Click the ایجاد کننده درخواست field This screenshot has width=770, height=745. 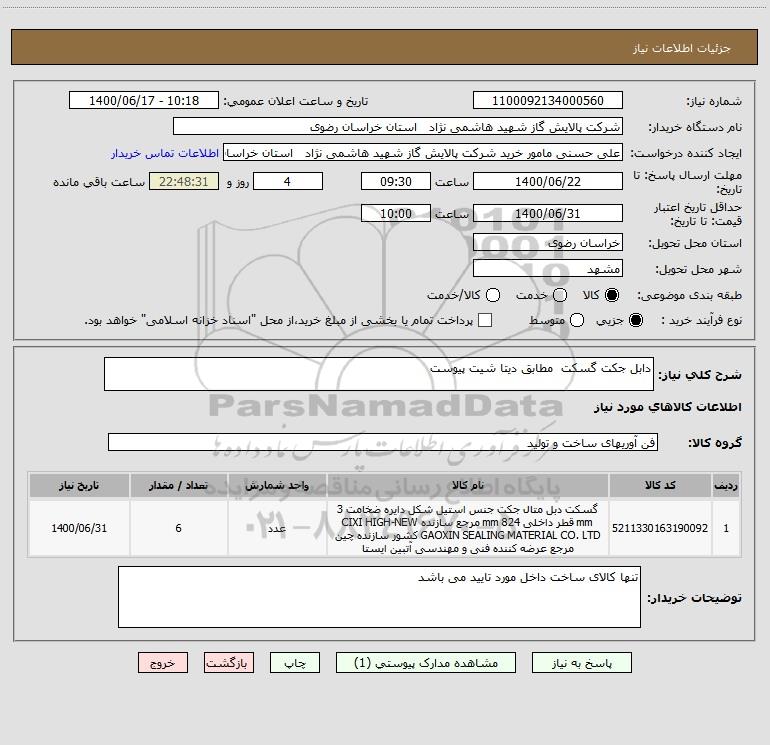coord(423,152)
